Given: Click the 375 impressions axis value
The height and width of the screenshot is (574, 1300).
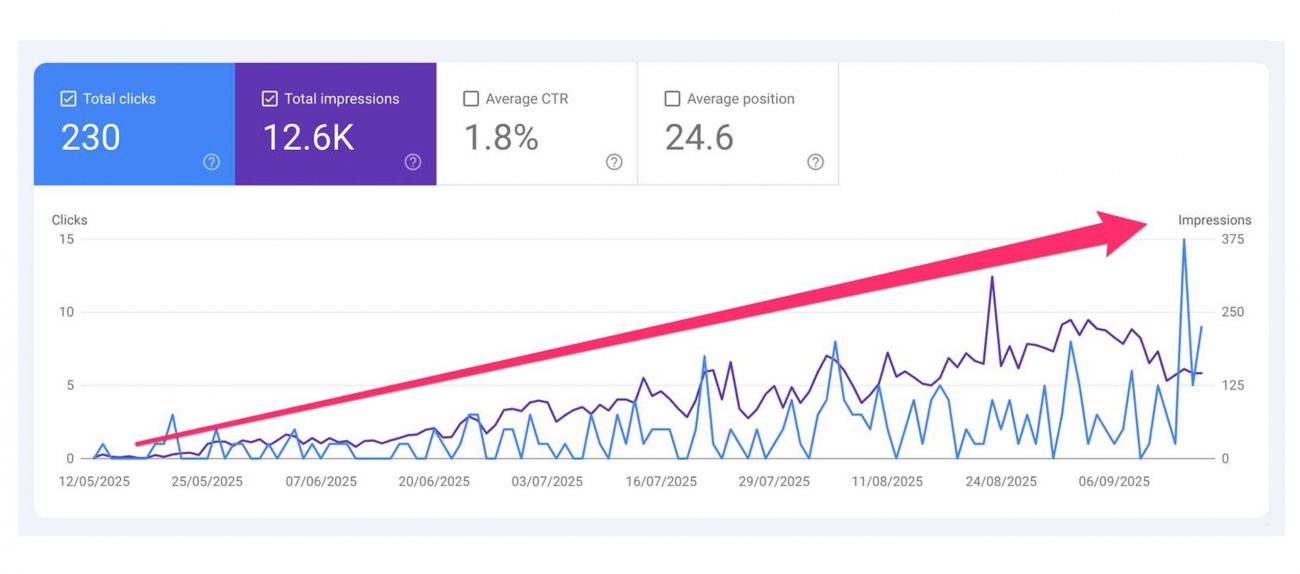Looking at the screenshot, I should pyautogui.click(x=1232, y=239).
